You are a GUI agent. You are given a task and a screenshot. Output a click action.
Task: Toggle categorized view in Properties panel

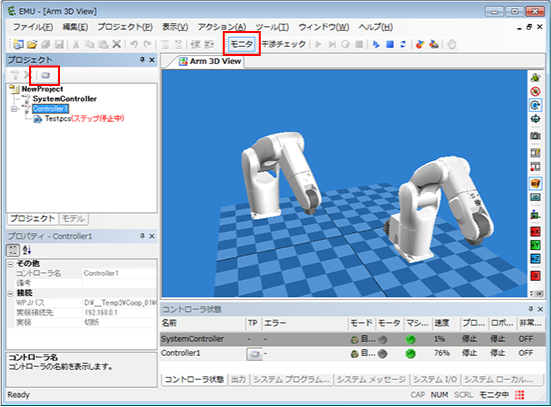point(13,250)
